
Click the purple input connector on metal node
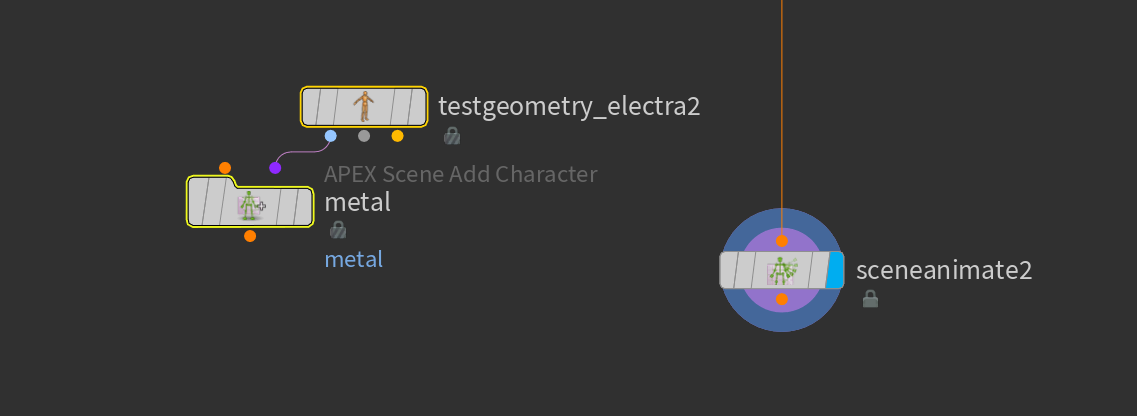(x=275, y=168)
